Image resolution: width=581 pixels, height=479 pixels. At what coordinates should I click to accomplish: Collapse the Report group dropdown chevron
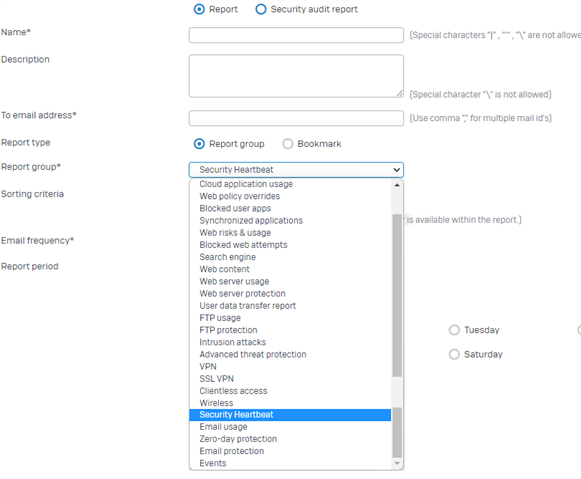[x=396, y=170]
